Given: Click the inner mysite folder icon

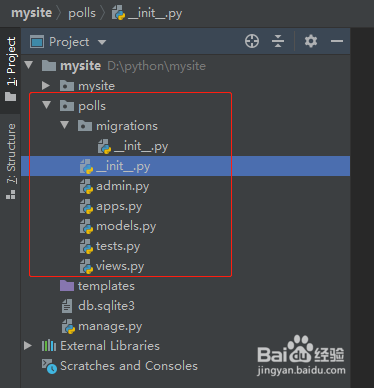Looking at the screenshot, I should tap(67, 86).
